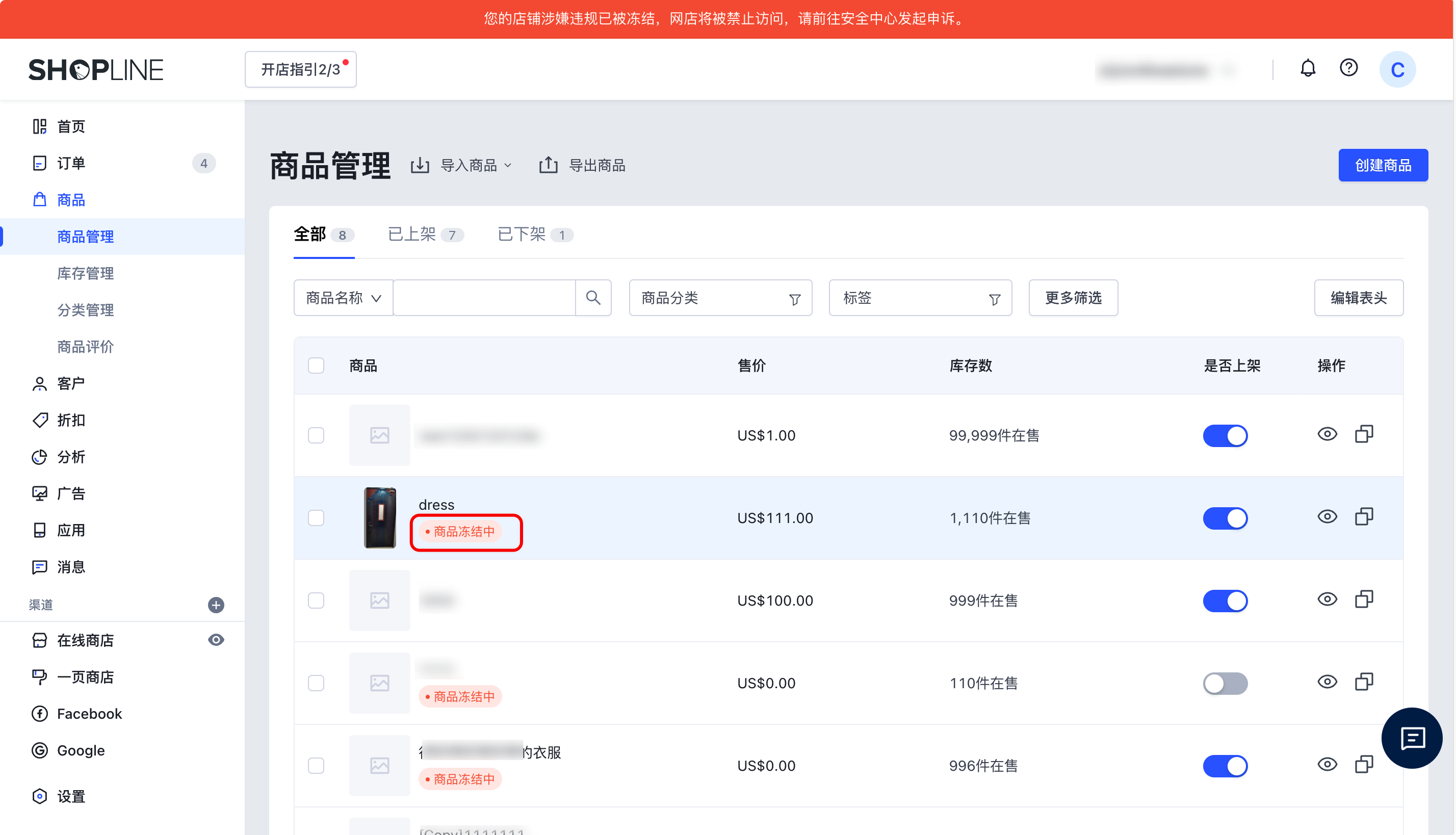
Task: Duplicate the 996件在售 product
Action: pyautogui.click(x=1364, y=765)
